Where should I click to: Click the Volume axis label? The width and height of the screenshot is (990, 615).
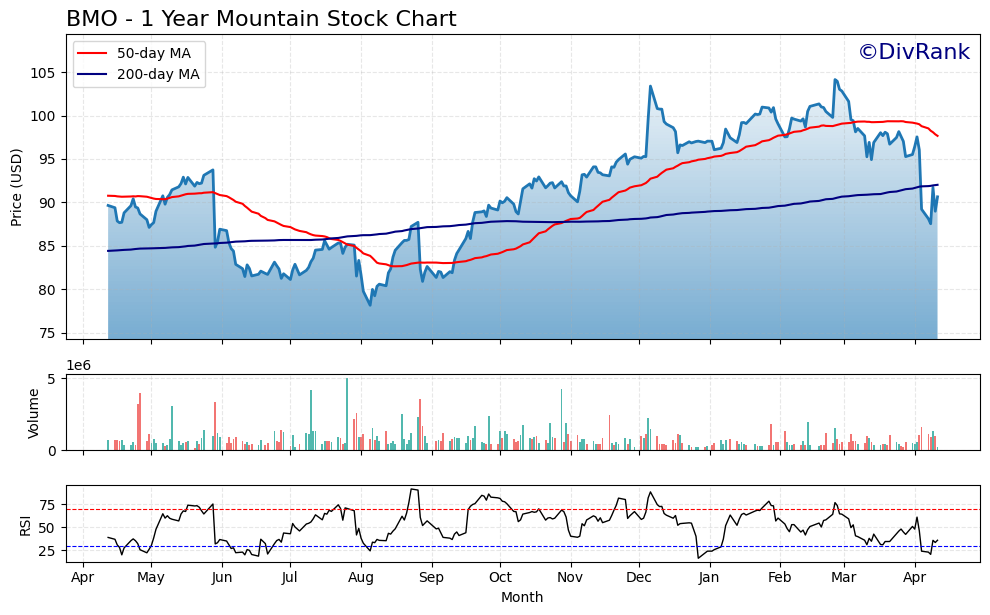click(x=33, y=413)
